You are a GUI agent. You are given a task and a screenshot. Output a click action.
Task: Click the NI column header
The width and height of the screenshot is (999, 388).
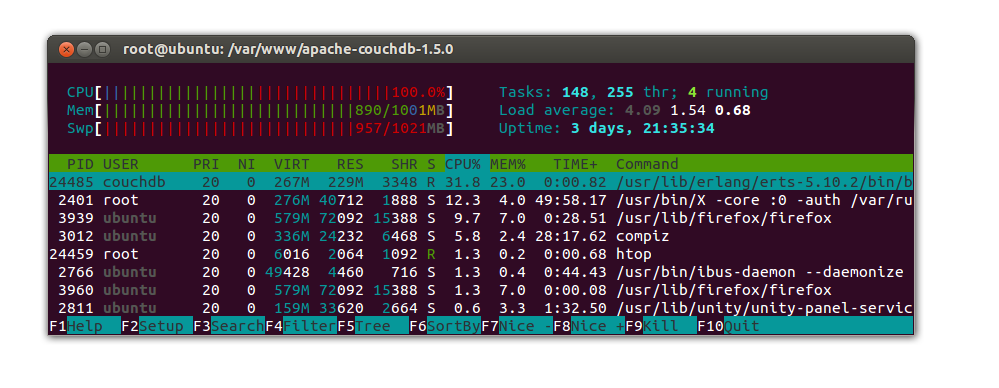coord(247,164)
